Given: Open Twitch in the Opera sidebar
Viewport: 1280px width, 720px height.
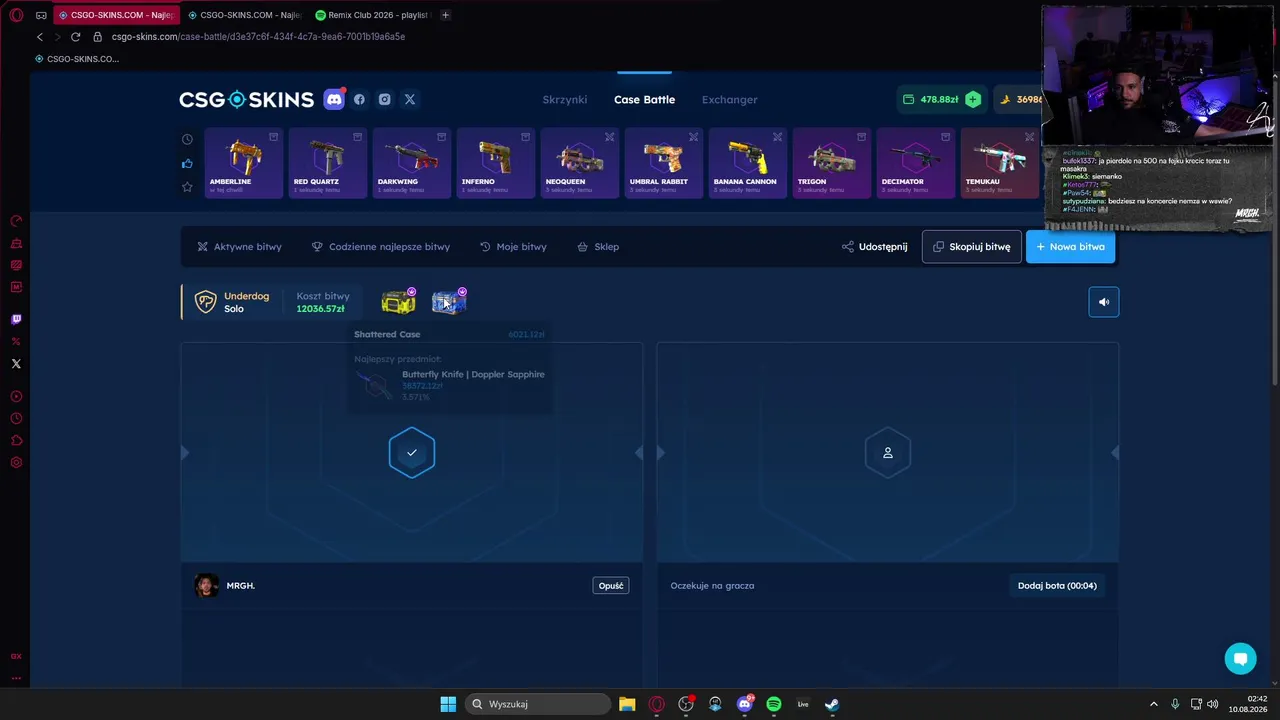Looking at the screenshot, I should point(16,320).
